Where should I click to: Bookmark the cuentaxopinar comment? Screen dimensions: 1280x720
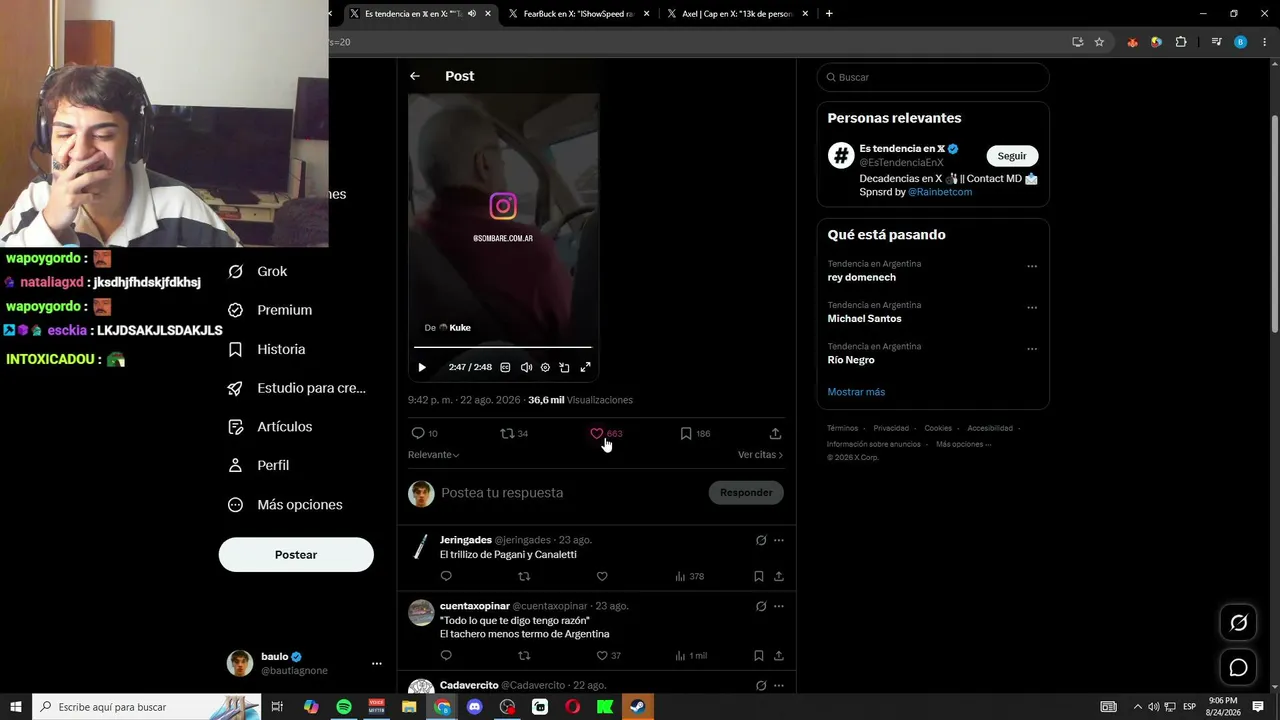[759, 656]
